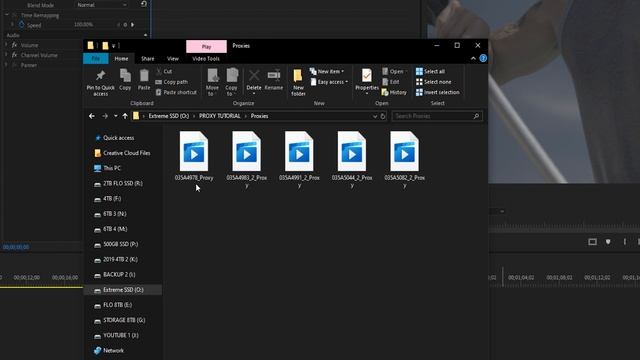640x360 pixels.
Task: Click Invert selection
Action: [437, 92]
